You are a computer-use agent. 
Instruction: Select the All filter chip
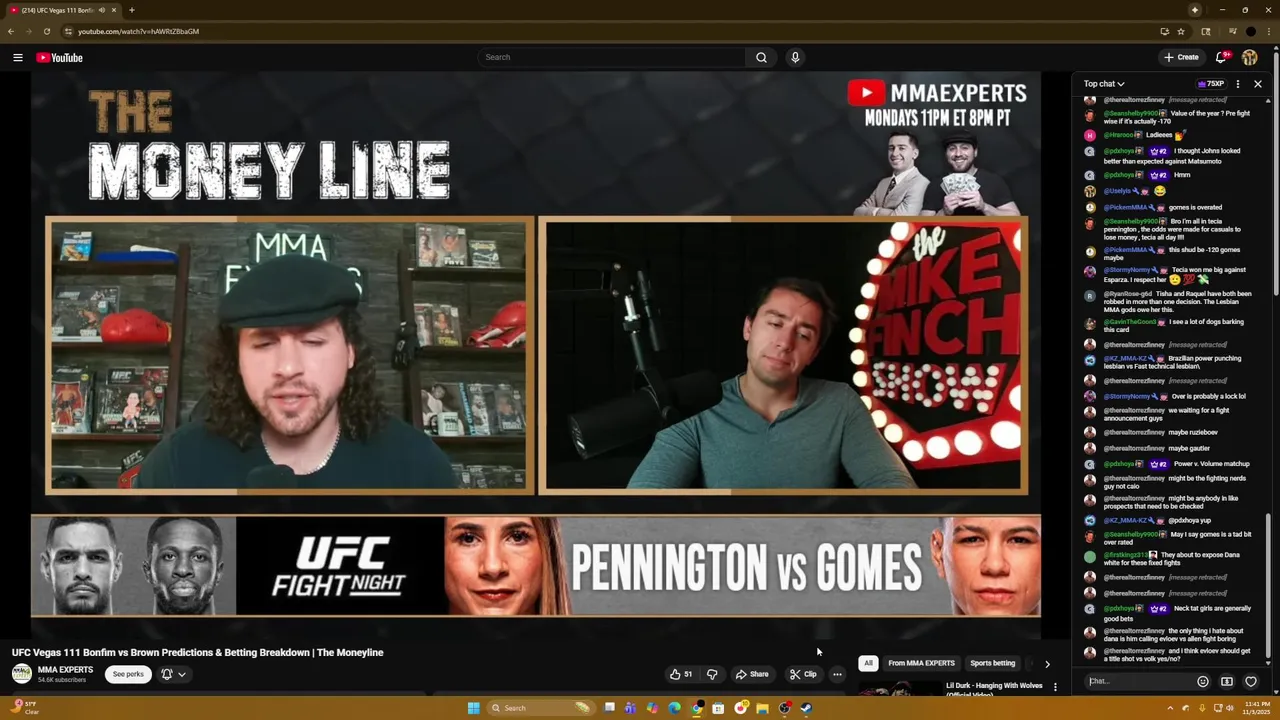click(868, 663)
